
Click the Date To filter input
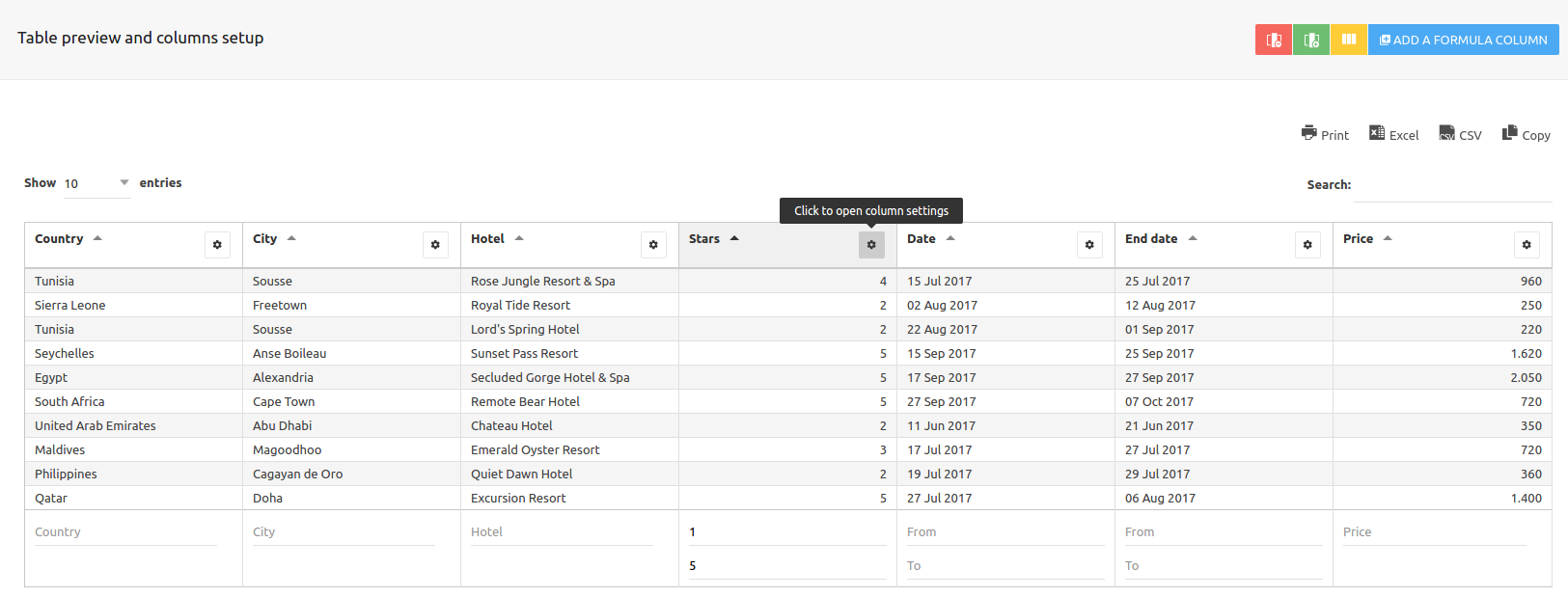1005,566
